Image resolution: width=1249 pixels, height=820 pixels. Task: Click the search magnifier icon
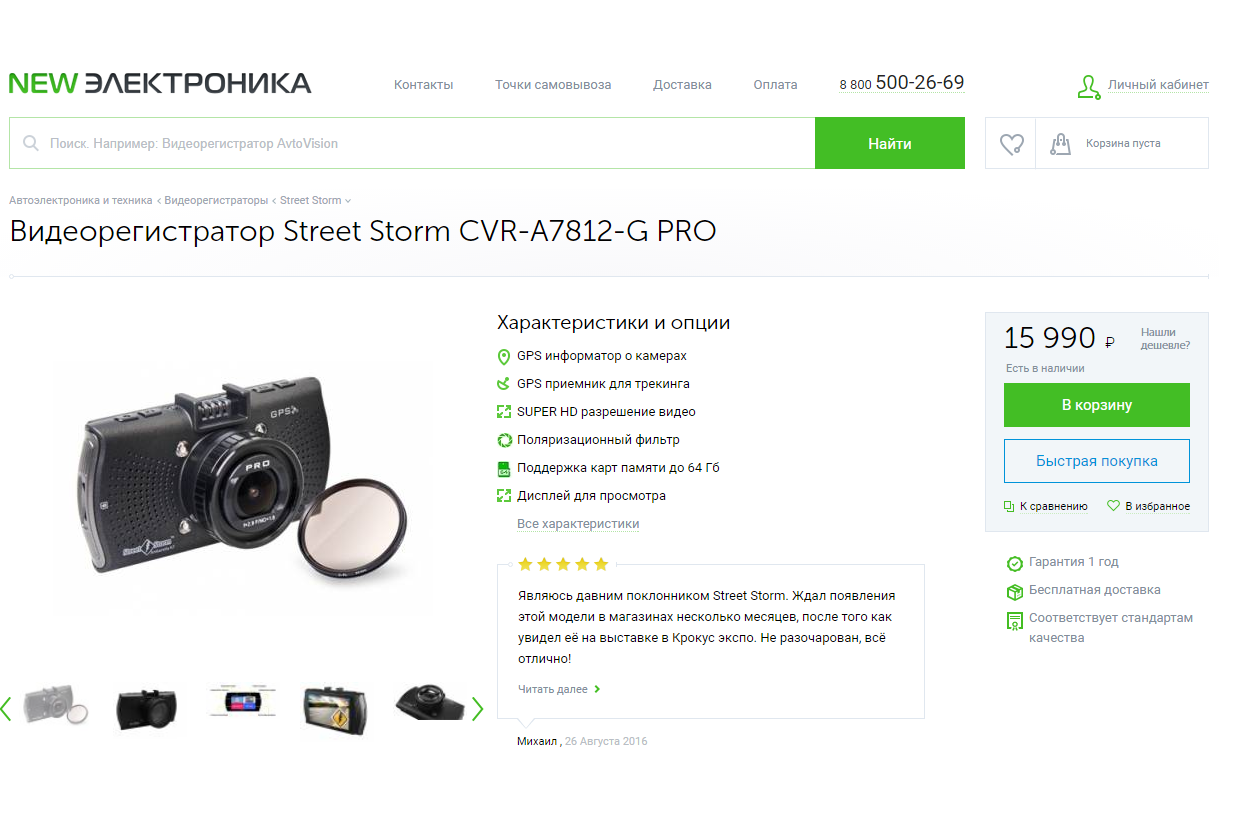pos(31,143)
